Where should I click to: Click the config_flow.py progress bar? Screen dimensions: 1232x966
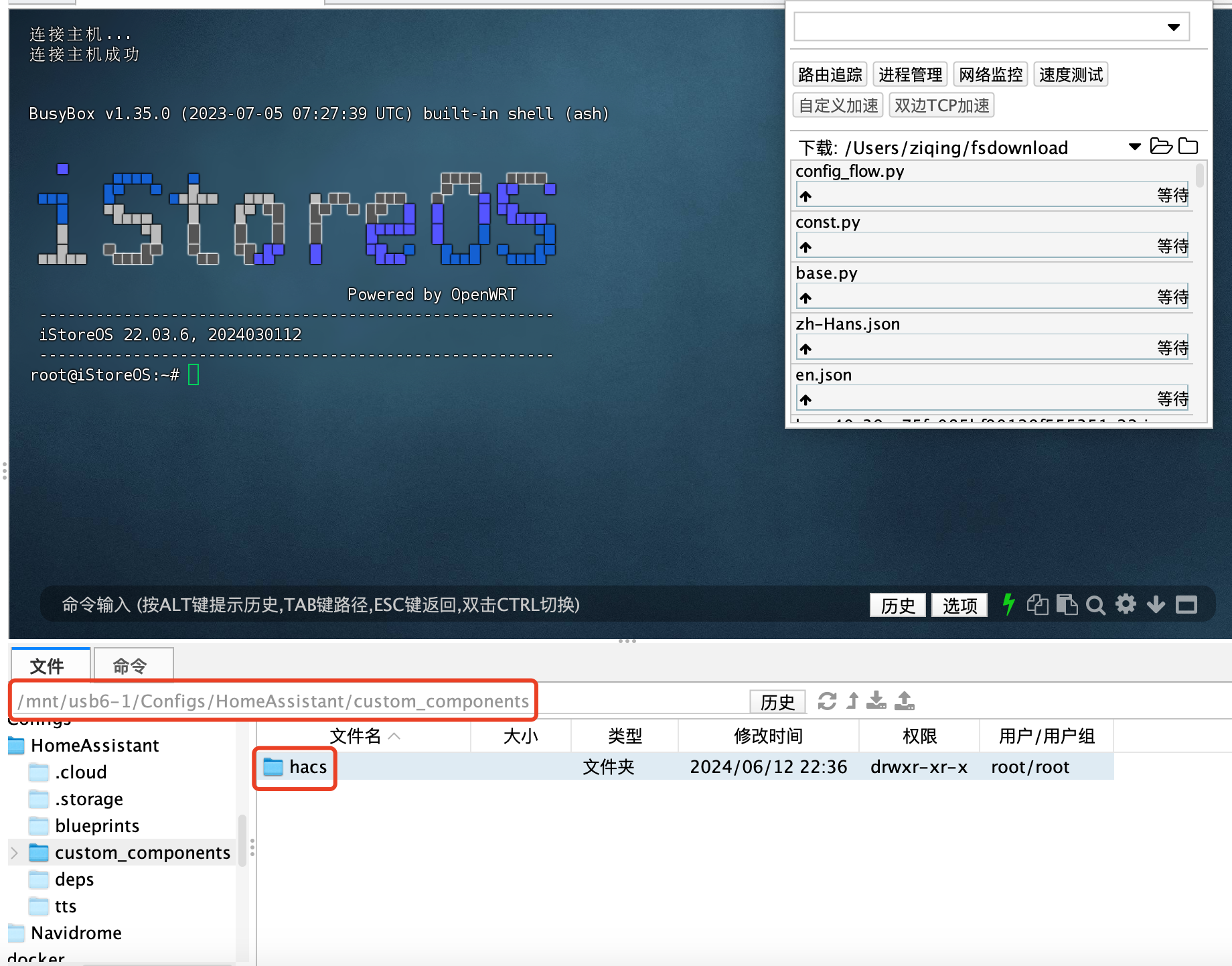(992, 195)
